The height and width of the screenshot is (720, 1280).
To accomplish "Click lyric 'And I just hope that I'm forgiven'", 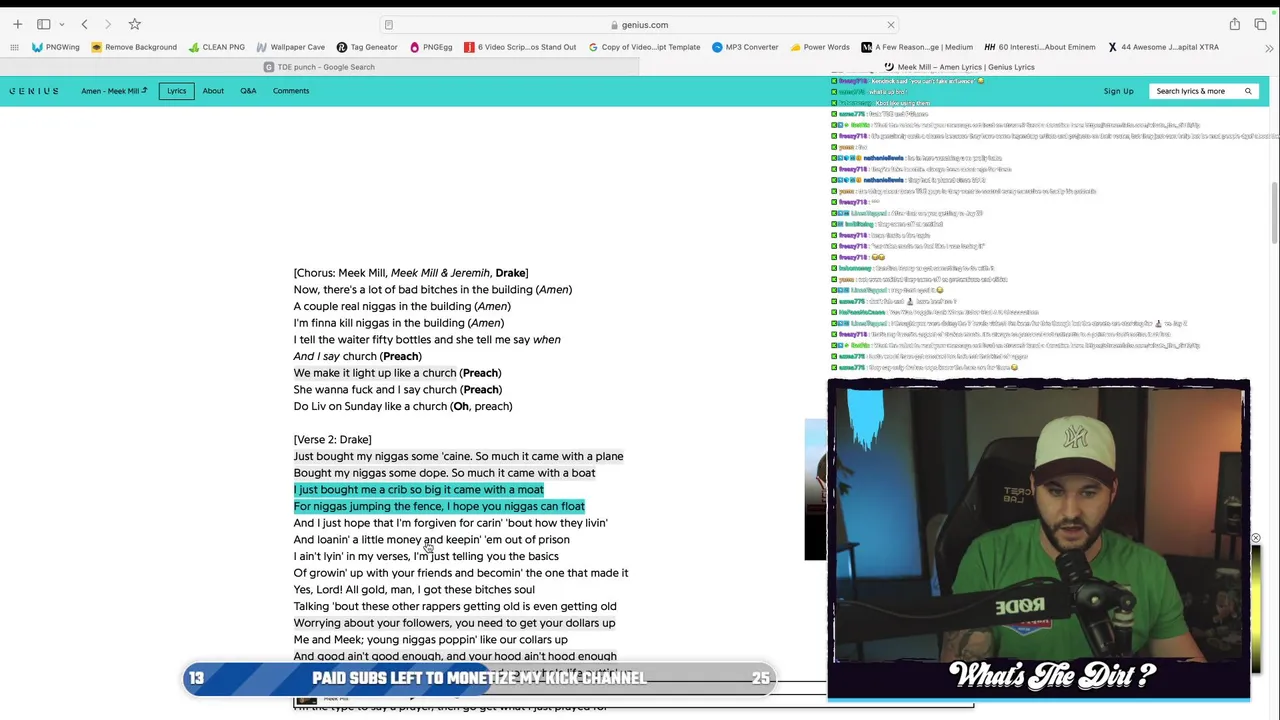I will [450, 523].
